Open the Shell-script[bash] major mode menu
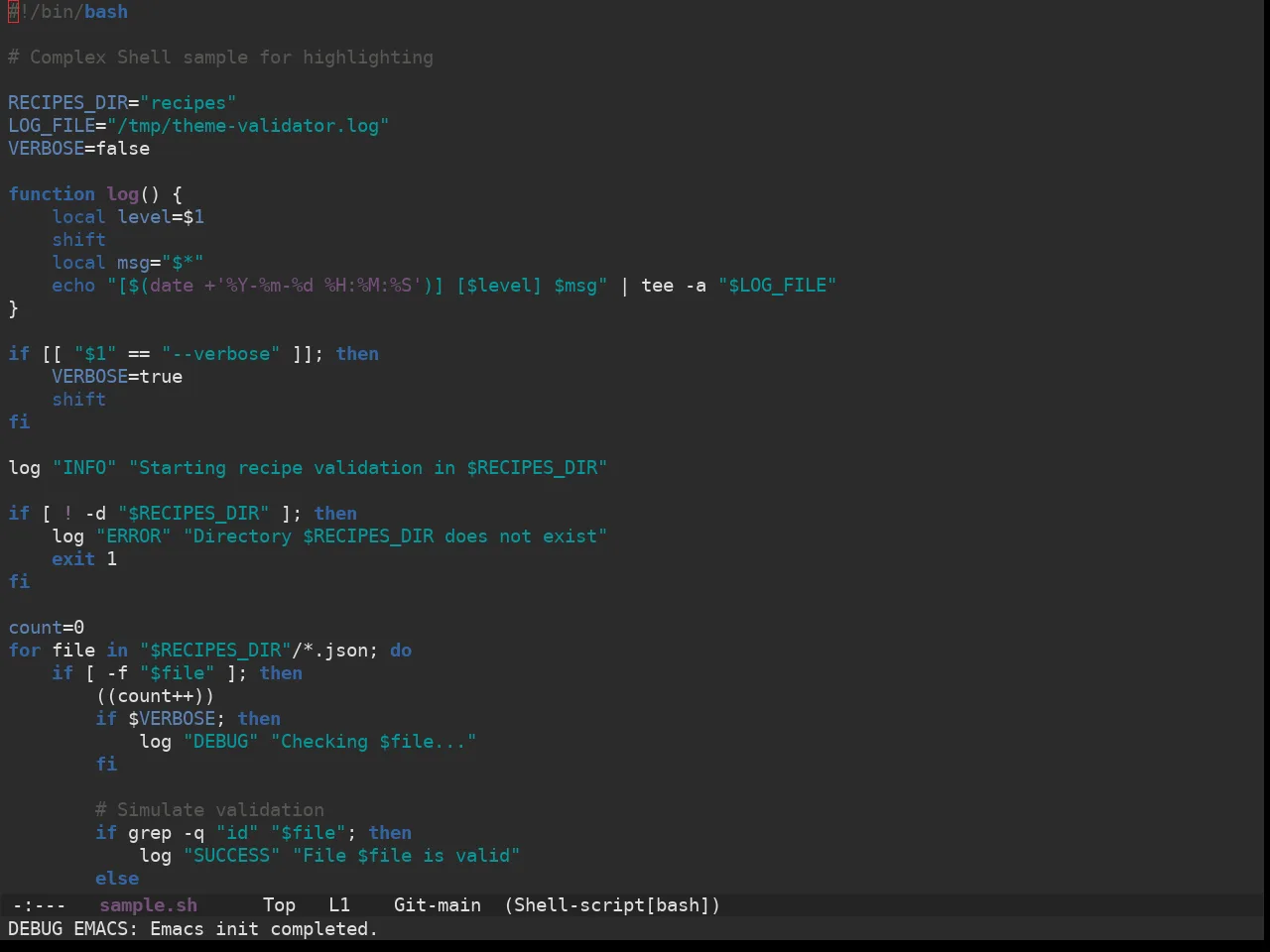1270x952 pixels. point(612,905)
